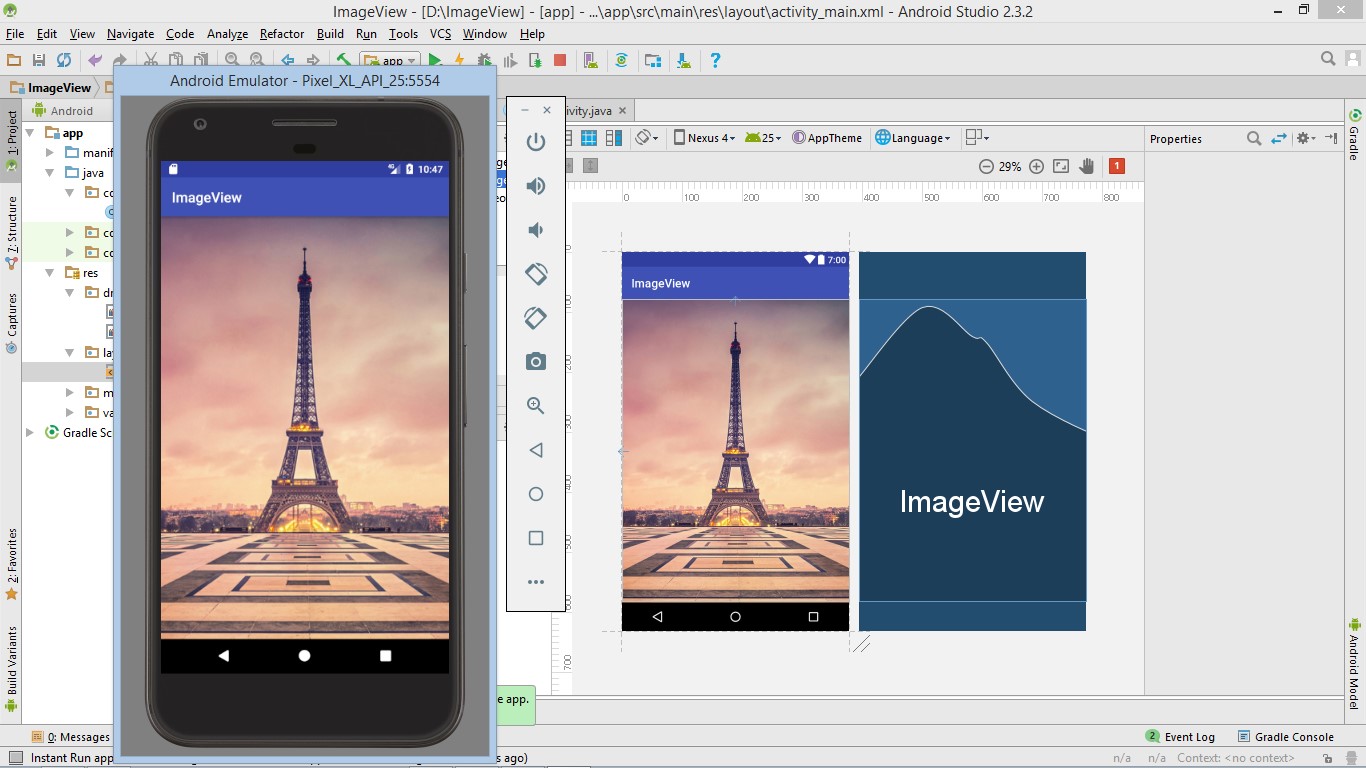Open the Refactor menu
Viewport: 1366px width, 768px height.
pos(281,33)
